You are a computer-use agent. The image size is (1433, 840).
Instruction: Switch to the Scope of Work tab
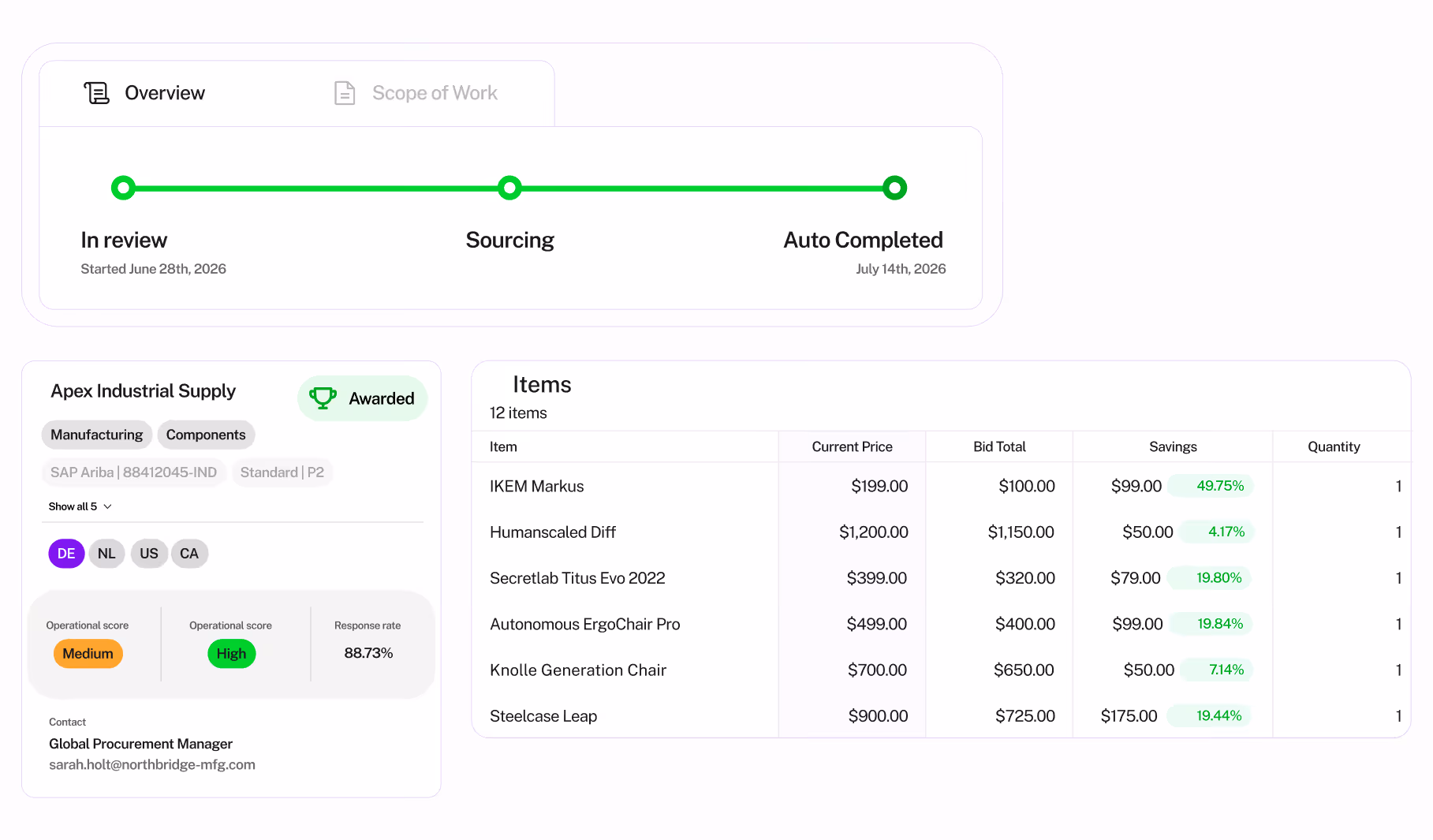[435, 92]
